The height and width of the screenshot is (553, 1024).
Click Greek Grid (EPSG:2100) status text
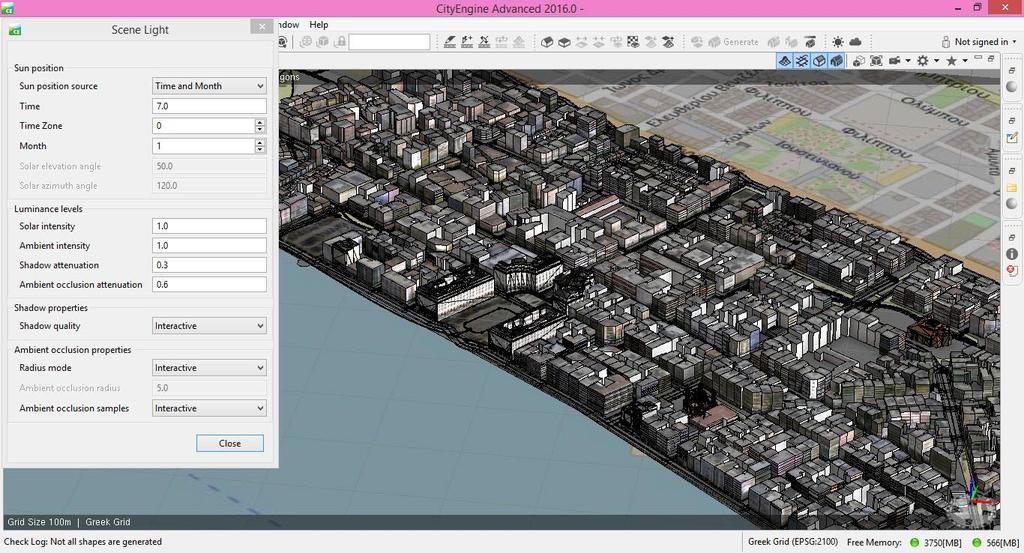click(x=793, y=542)
